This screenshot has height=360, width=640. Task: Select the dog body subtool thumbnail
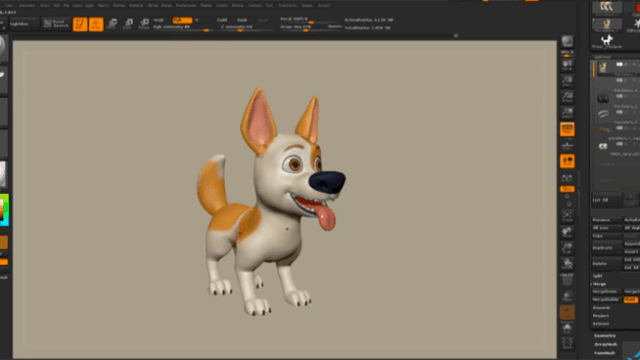(x=603, y=68)
